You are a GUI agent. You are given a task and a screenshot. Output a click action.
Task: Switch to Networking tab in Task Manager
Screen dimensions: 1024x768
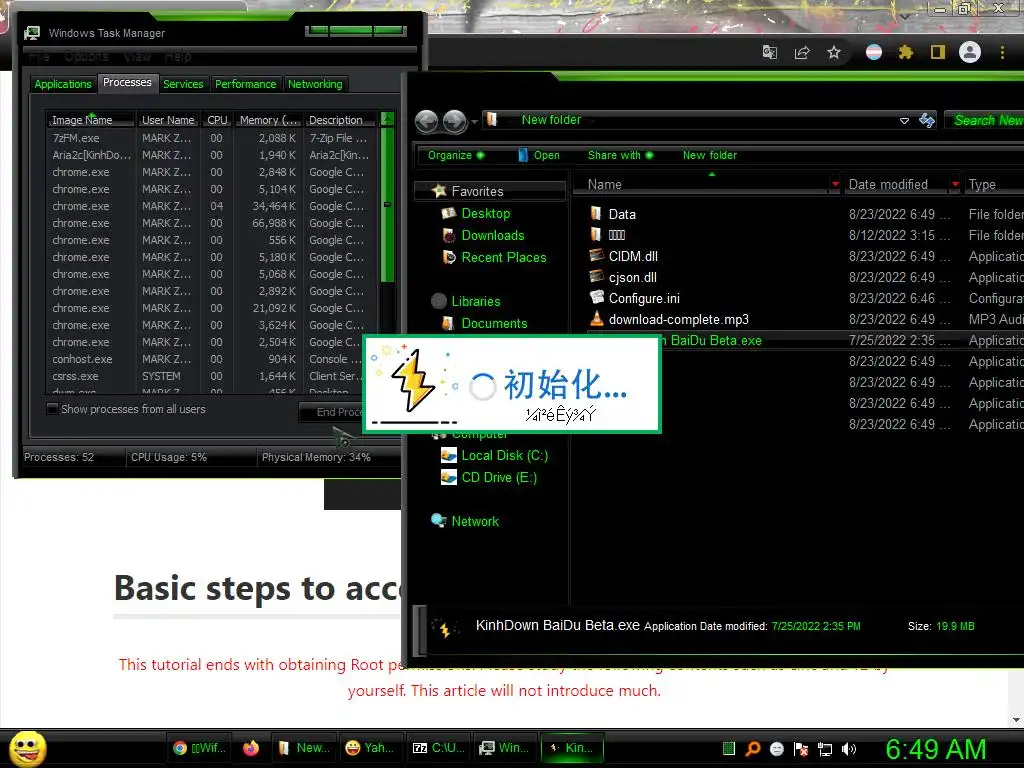point(315,84)
